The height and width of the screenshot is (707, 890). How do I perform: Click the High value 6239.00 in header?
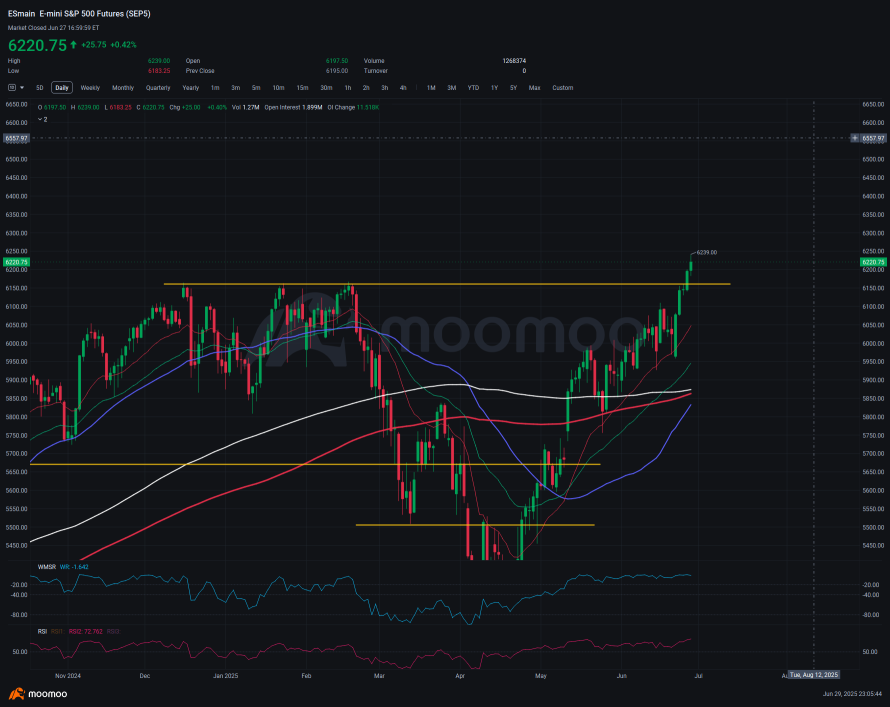click(x=159, y=61)
